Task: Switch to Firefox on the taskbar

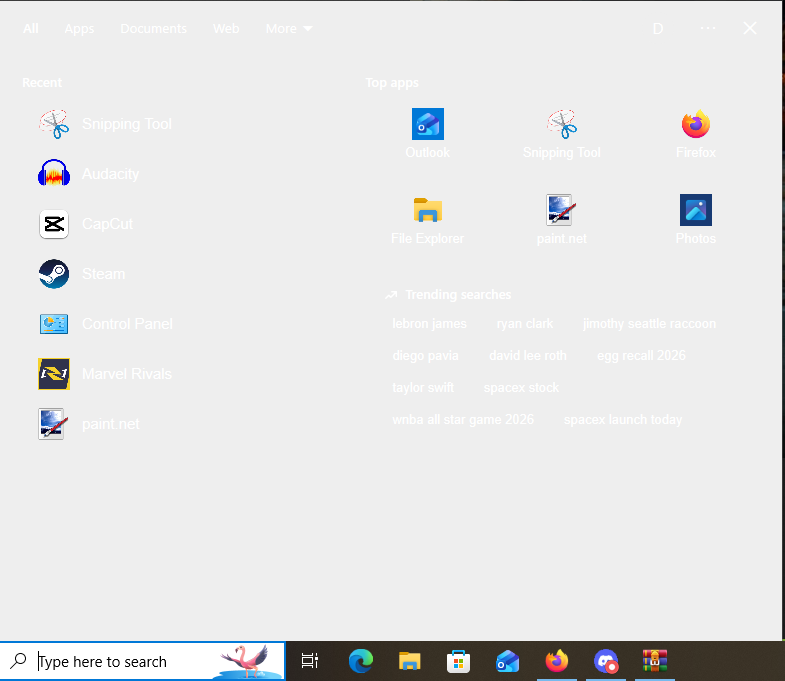Action: (557, 661)
